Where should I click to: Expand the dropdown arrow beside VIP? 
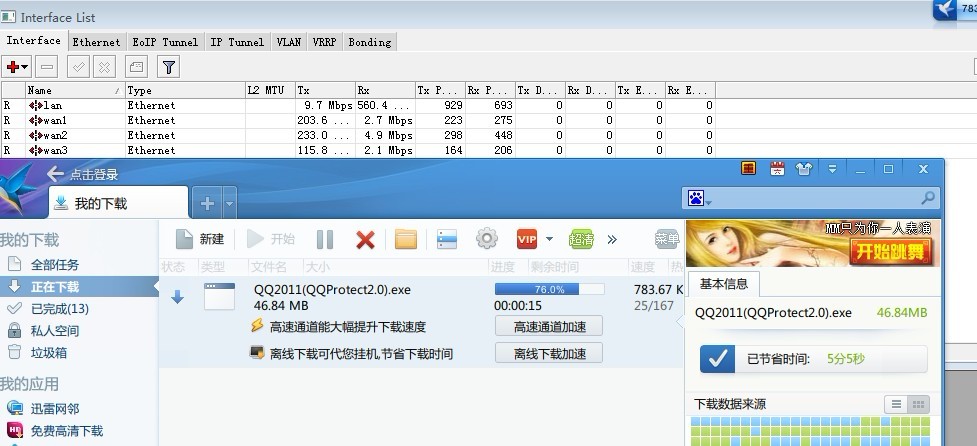(549, 239)
